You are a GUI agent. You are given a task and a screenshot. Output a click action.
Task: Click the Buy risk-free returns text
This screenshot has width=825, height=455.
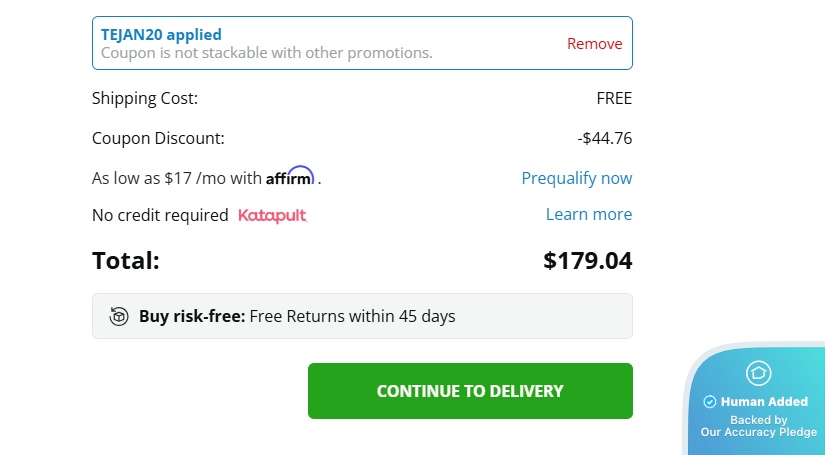point(297,316)
